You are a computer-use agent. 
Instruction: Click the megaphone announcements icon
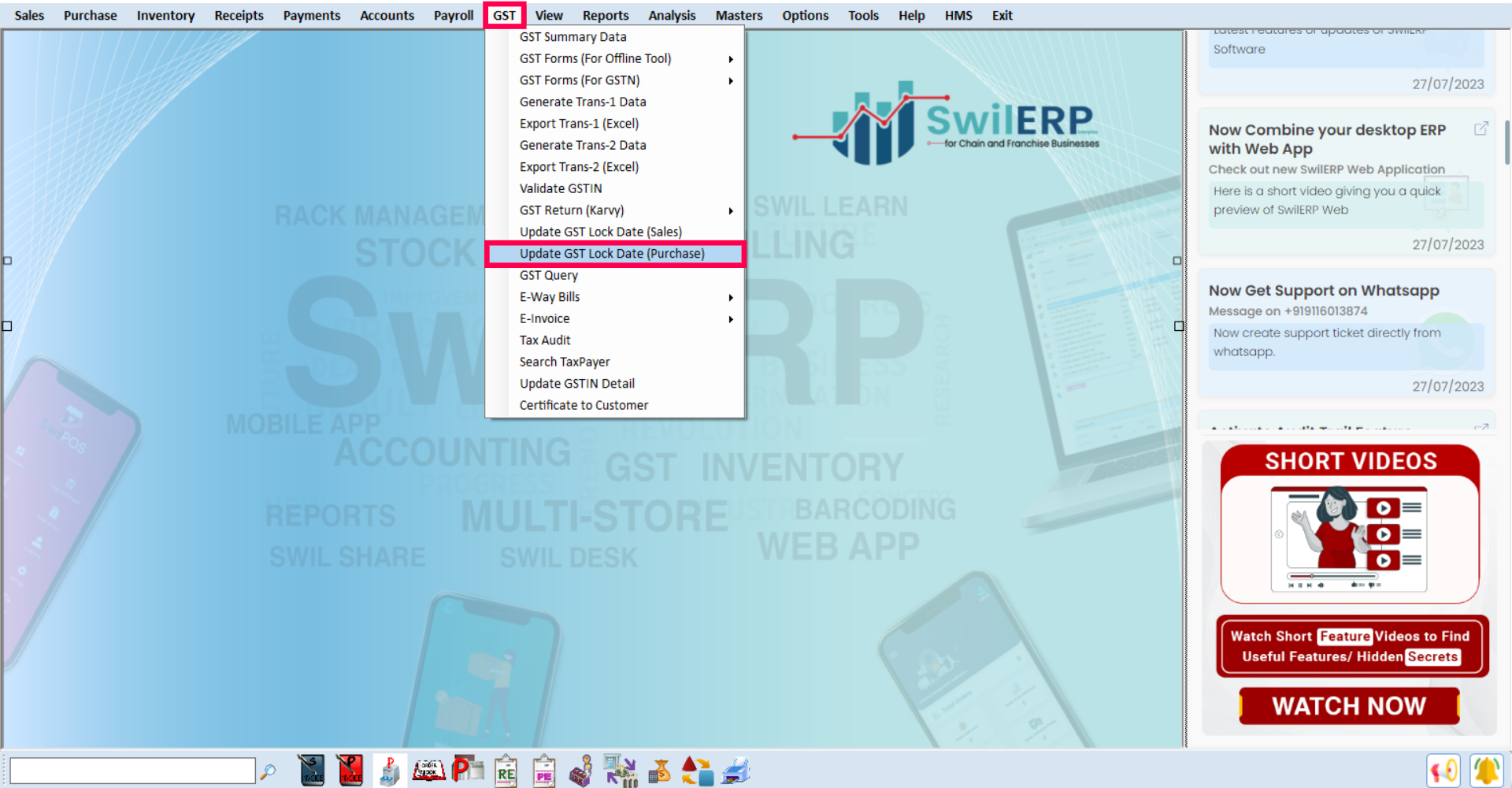coord(1443,771)
